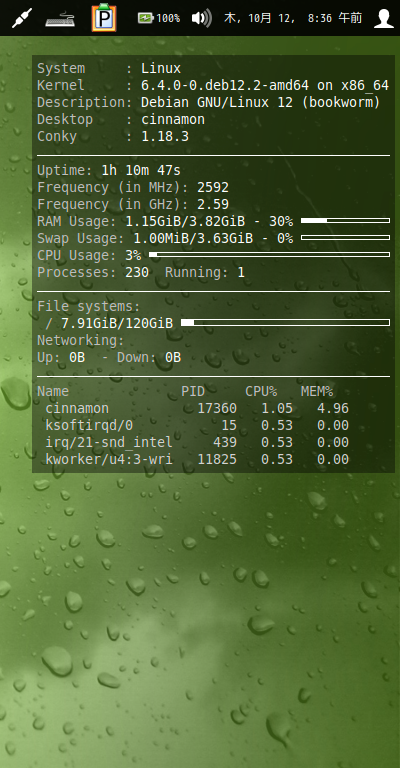Click the on-screen keyboard panel icon
This screenshot has width=400, height=768.
click(x=60, y=20)
